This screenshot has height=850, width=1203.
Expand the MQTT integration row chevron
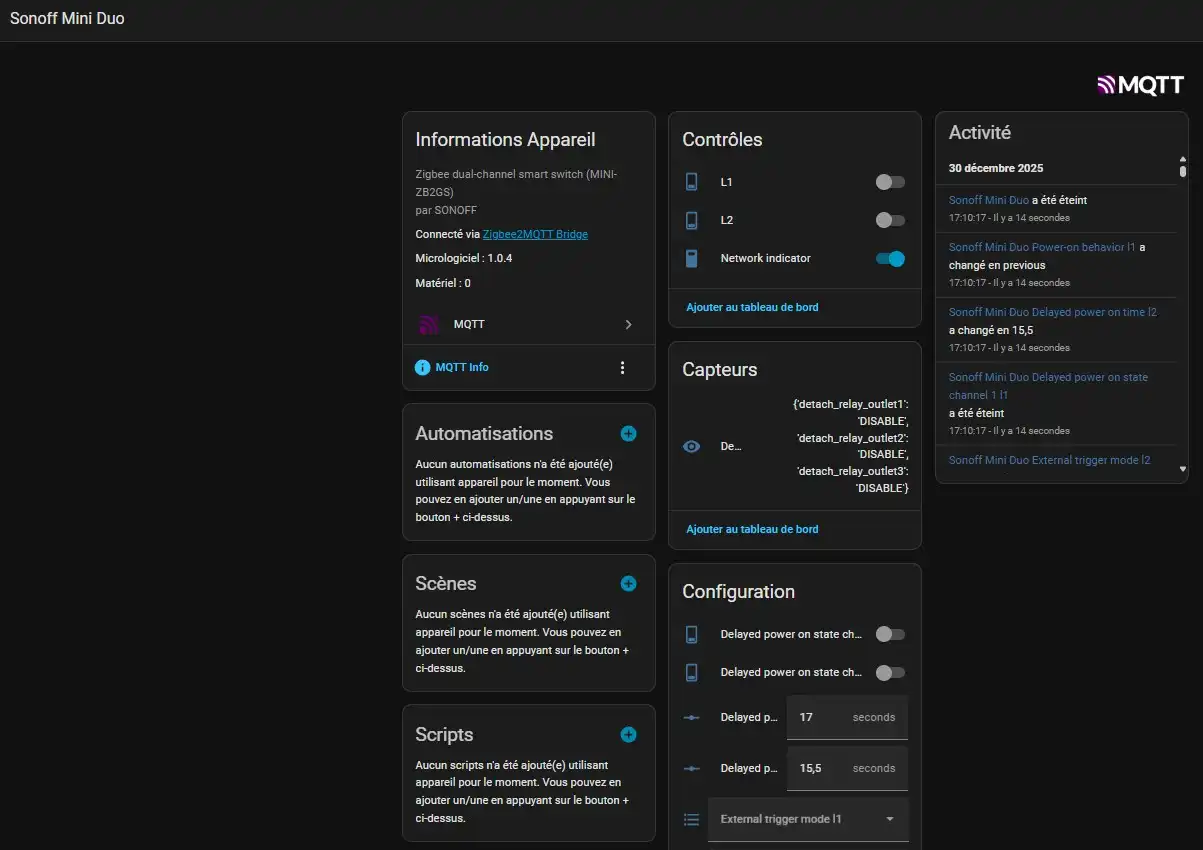click(x=628, y=324)
